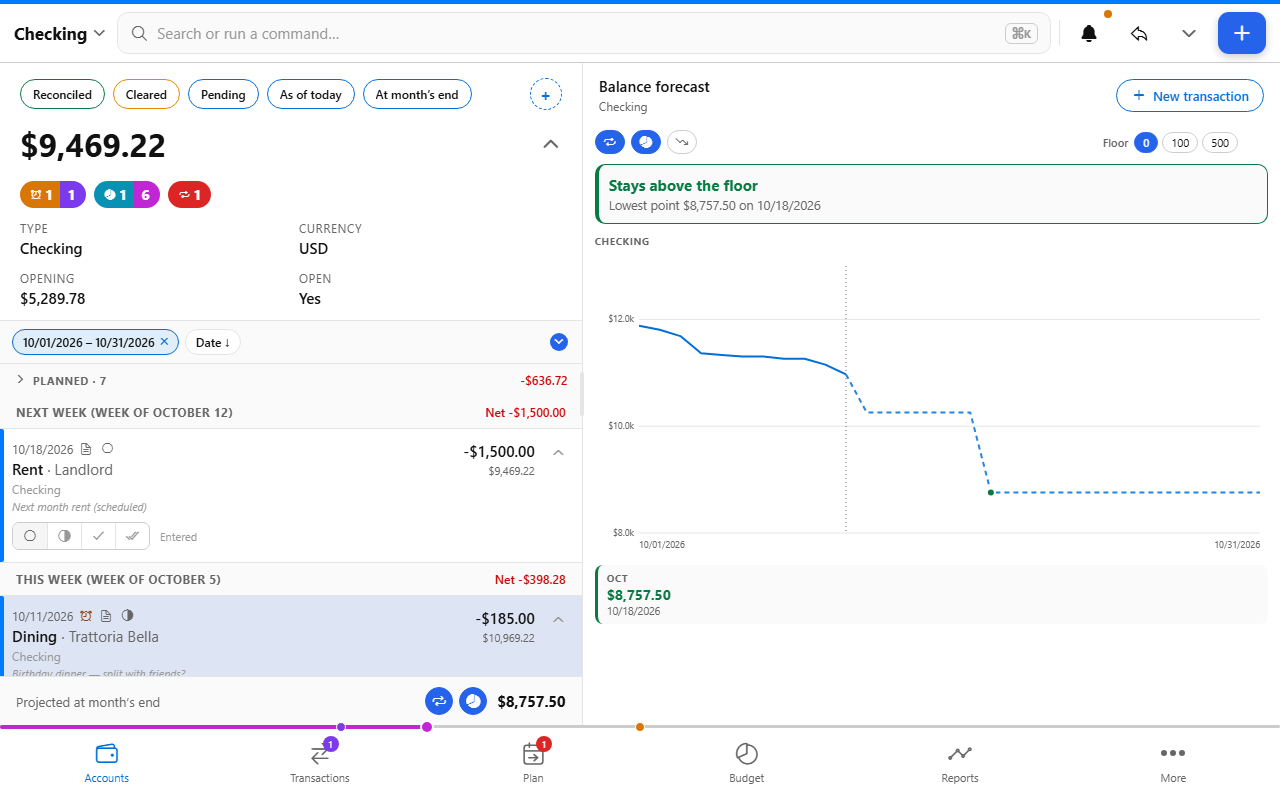Change sort order via Date chip

click(213, 342)
